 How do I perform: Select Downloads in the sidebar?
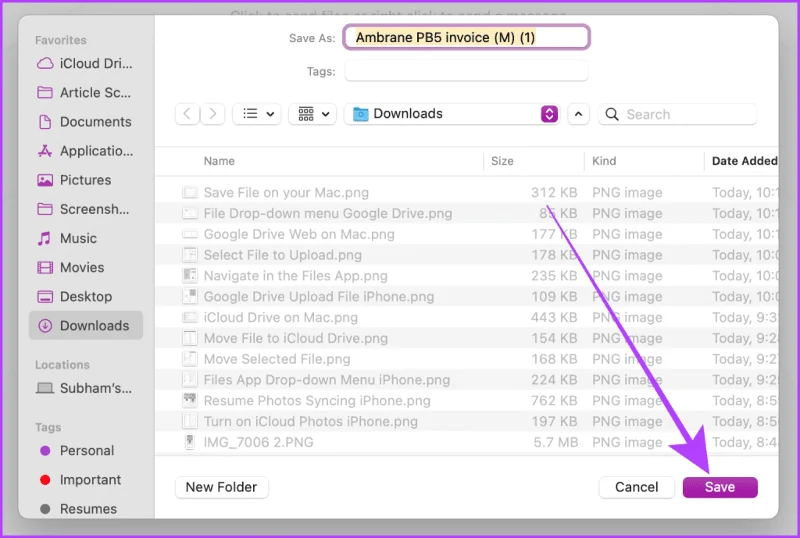[x=86, y=325]
